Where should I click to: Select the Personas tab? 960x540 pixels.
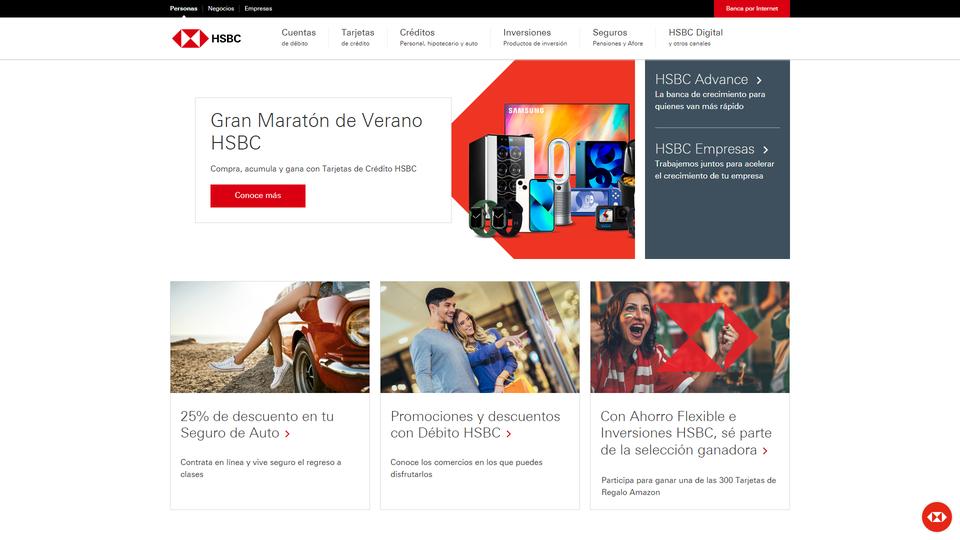tap(184, 9)
